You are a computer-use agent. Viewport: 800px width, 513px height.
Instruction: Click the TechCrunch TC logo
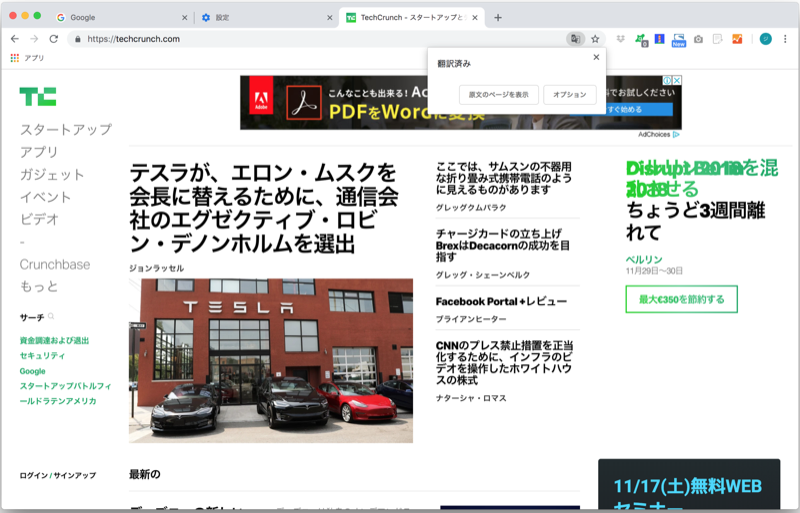pos(38,96)
